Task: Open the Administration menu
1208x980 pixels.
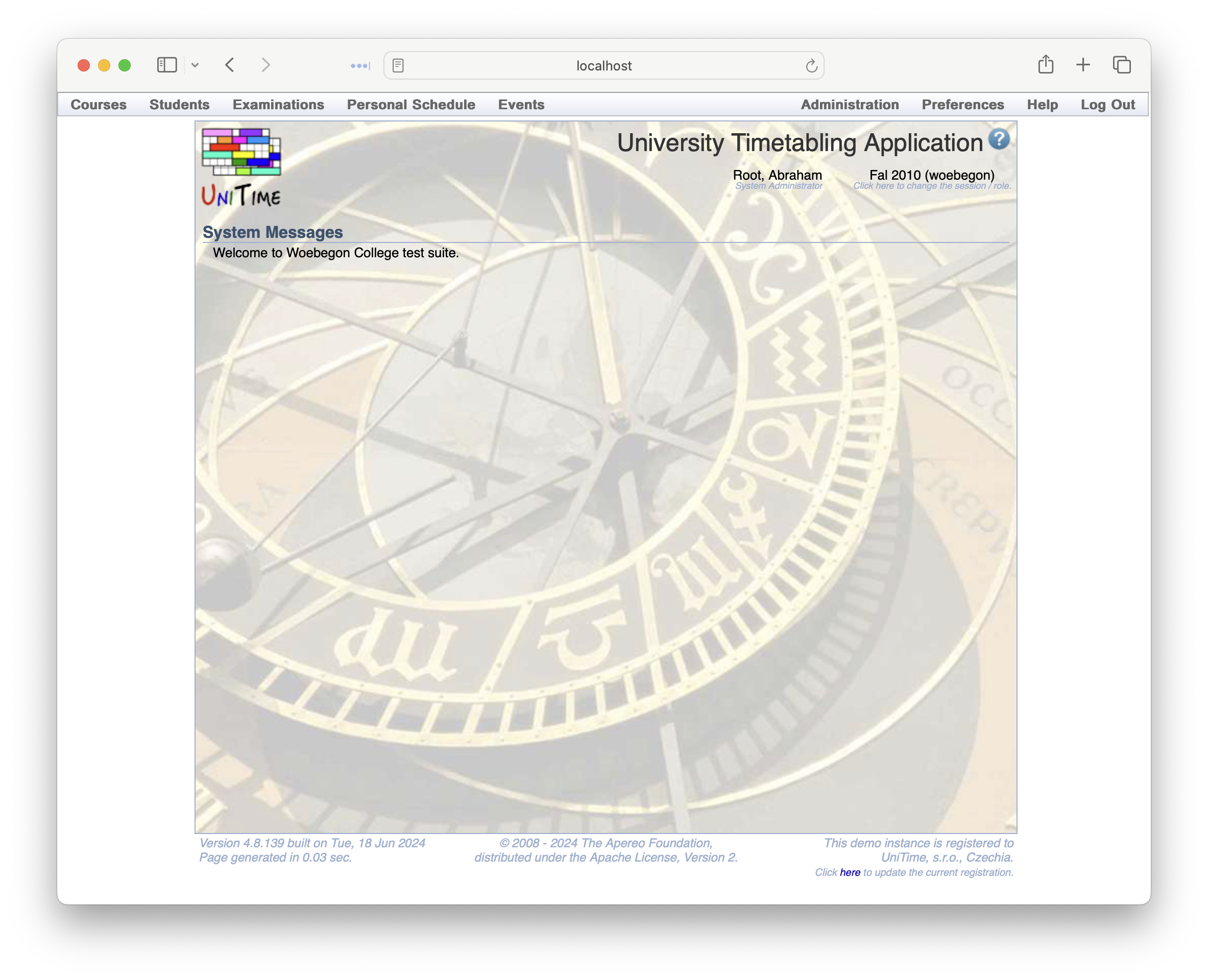Action: pyautogui.click(x=849, y=104)
